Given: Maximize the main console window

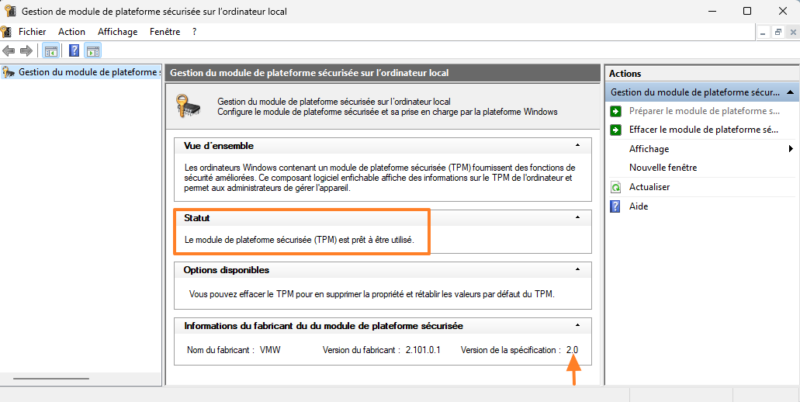Looking at the screenshot, I should point(747,11).
